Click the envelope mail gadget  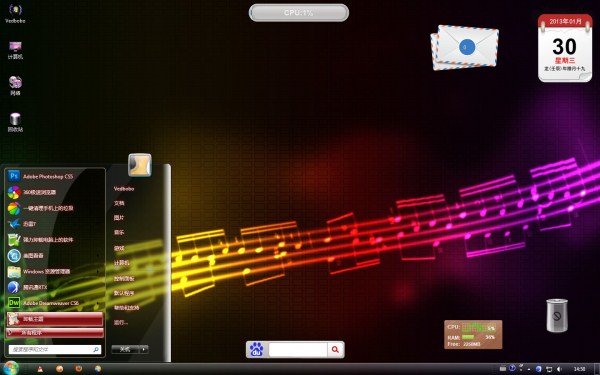point(464,48)
